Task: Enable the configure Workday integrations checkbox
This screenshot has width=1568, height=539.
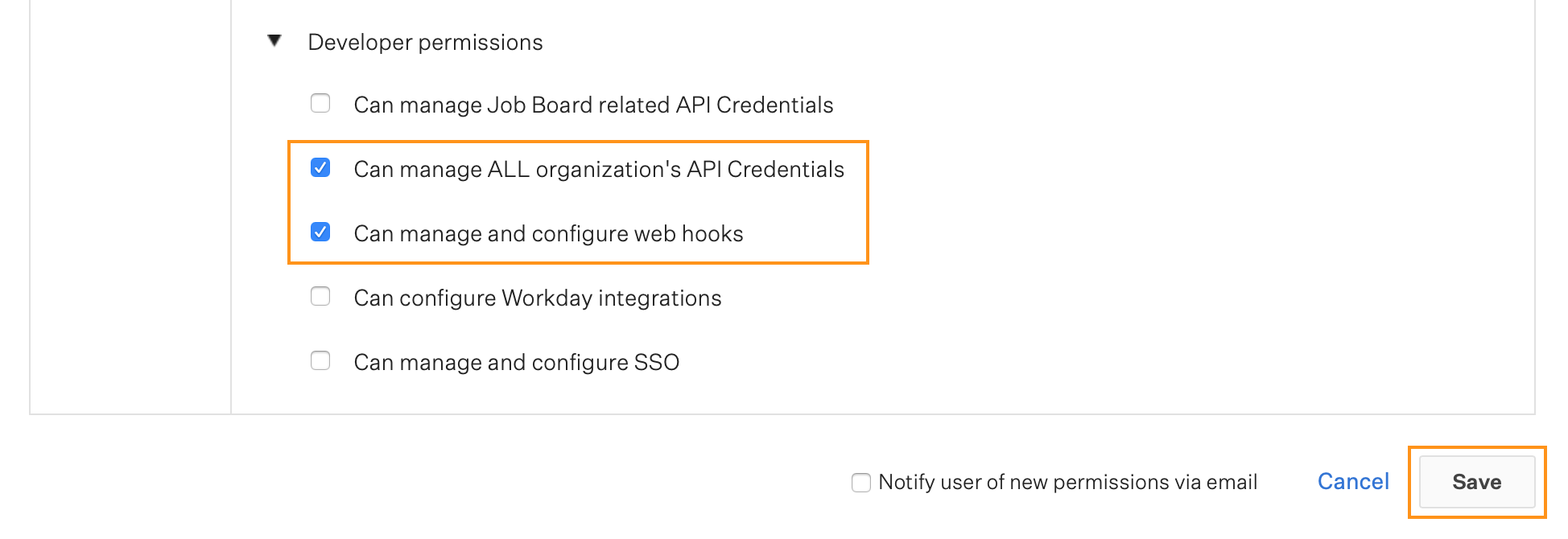Action: tap(320, 296)
